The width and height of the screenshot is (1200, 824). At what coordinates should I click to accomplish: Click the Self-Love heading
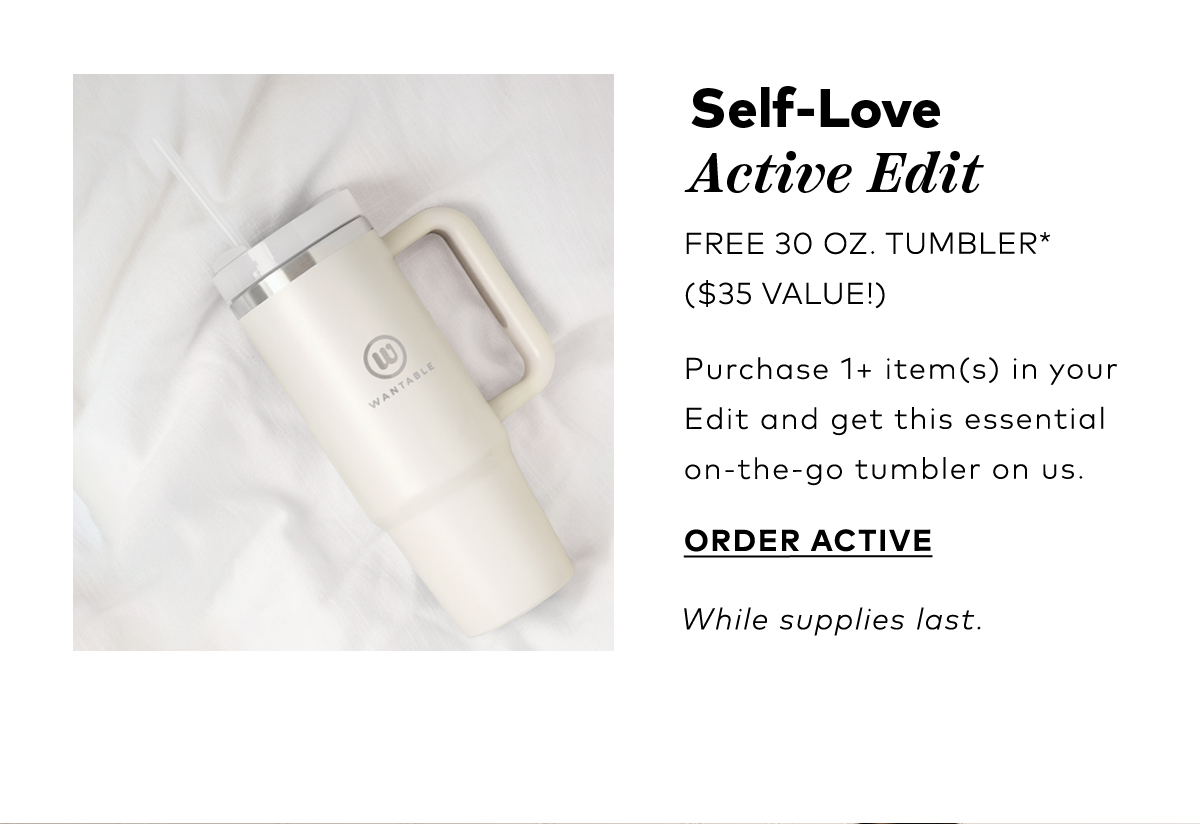815,109
